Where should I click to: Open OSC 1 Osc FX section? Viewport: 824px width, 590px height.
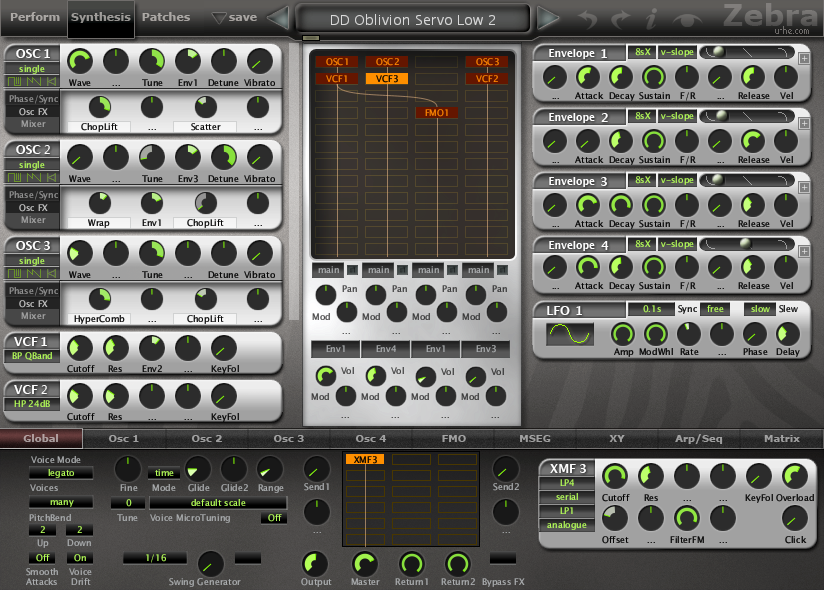[33, 111]
